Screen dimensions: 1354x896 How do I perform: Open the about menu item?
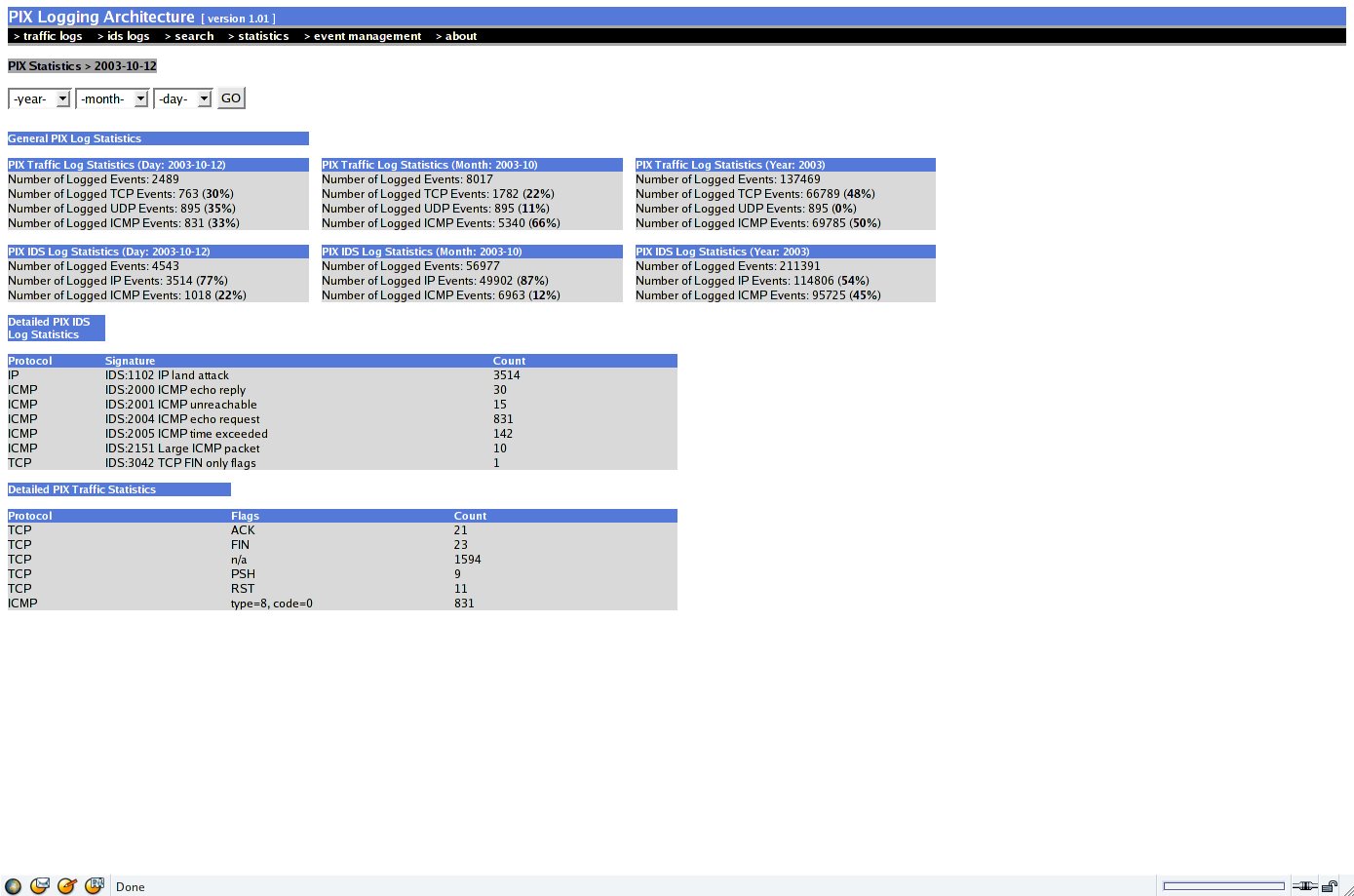point(456,36)
